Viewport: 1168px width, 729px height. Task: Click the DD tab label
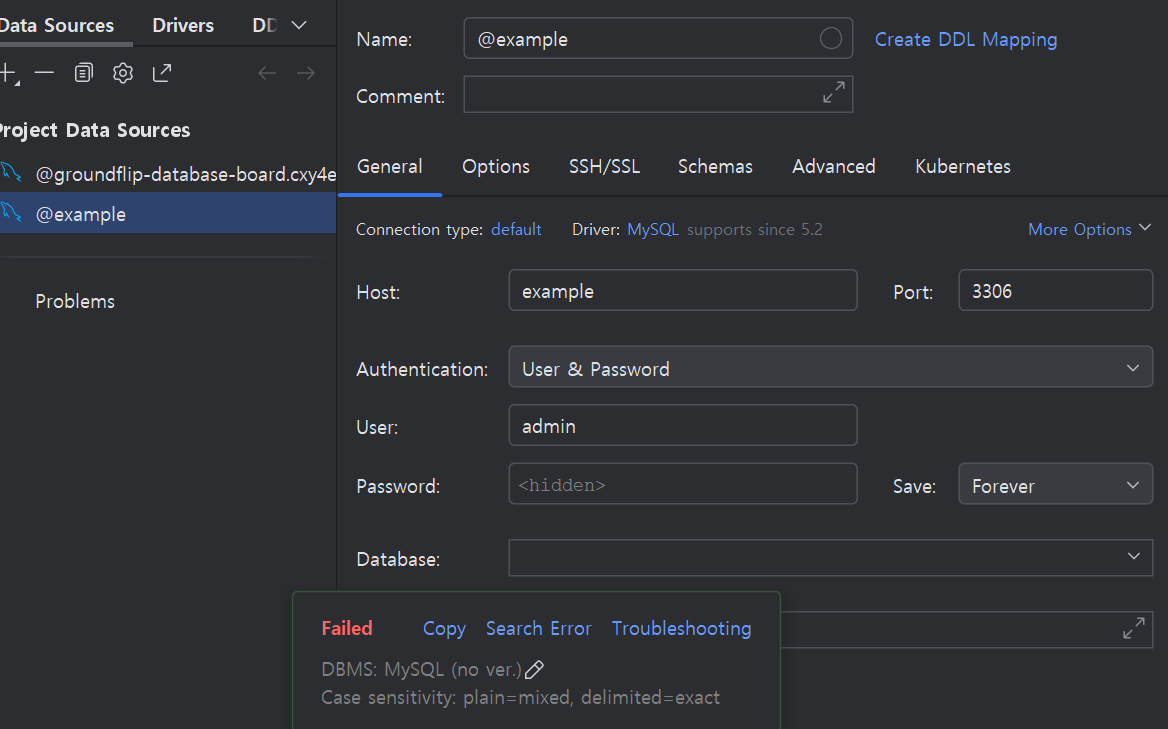click(x=264, y=25)
